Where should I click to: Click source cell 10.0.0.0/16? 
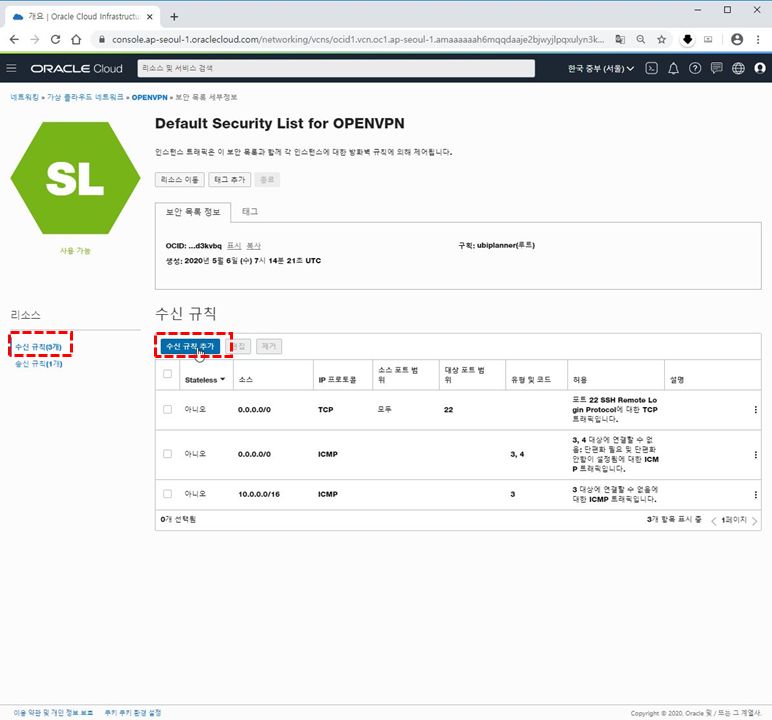point(259,494)
